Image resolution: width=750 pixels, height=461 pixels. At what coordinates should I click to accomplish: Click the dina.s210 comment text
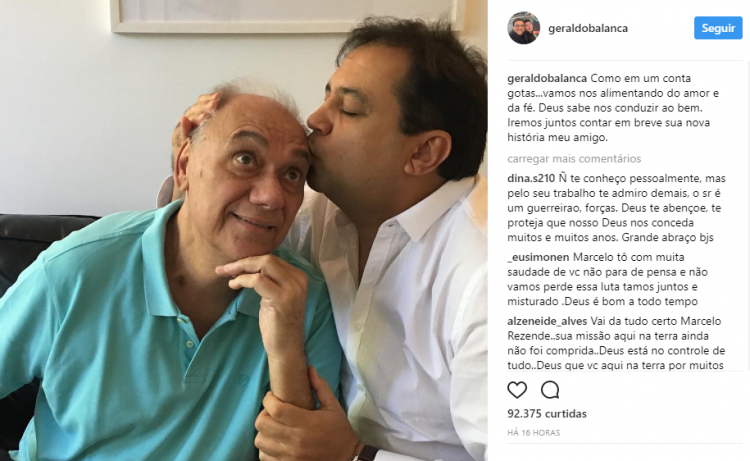pos(617,208)
